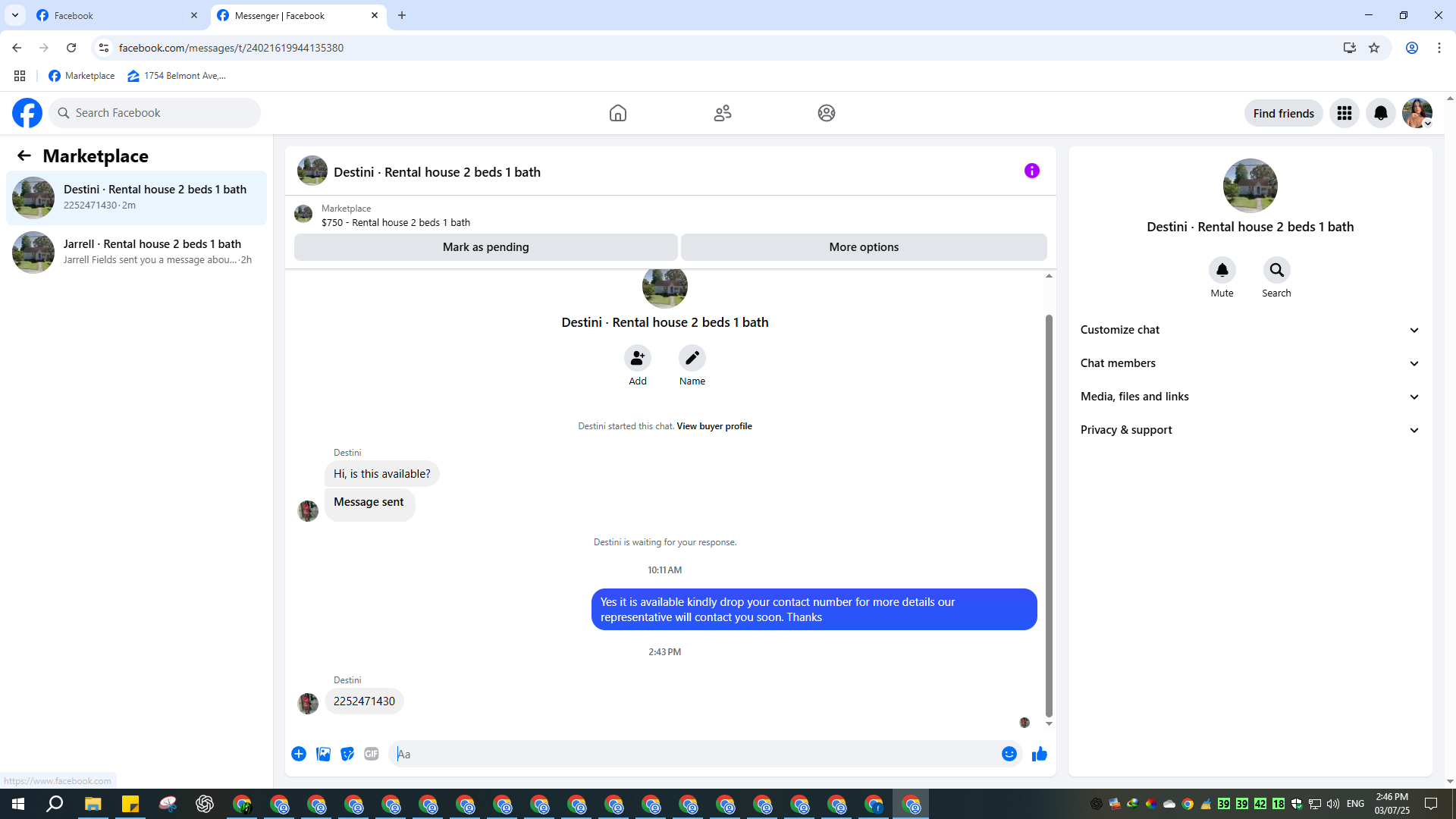The image size is (1456, 819).
Task: Mute this chat with bell button
Action: click(x=1222, y=270)
